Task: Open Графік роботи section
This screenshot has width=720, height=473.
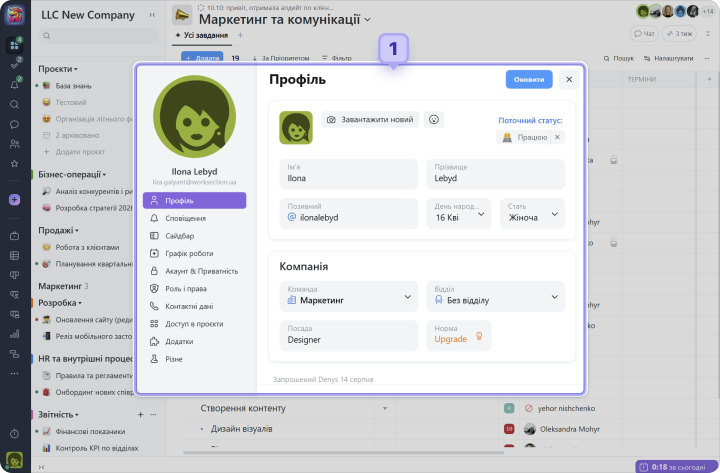Action: tap(188, 253)
